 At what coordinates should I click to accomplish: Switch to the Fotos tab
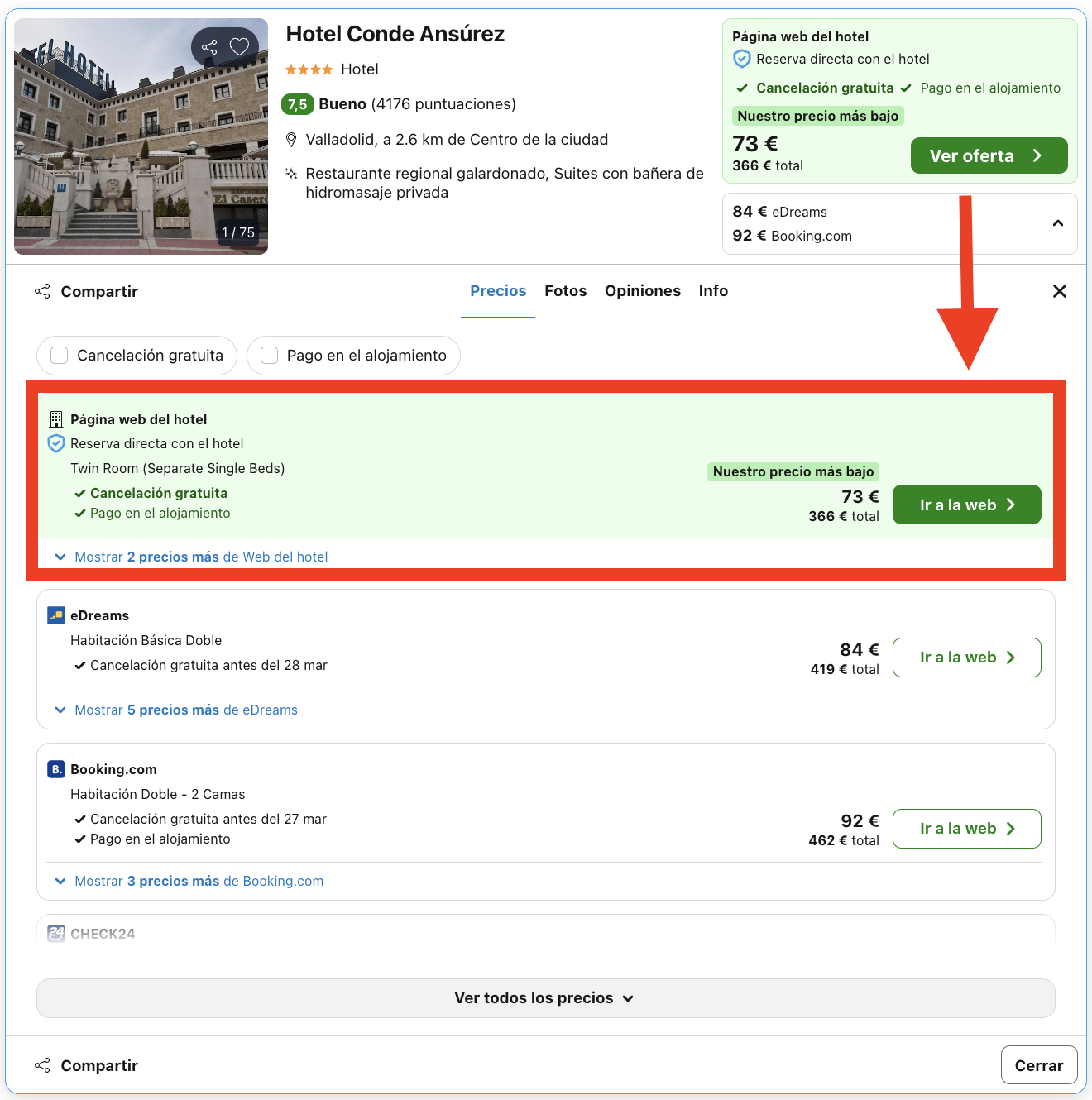click(x=565, y=291)
